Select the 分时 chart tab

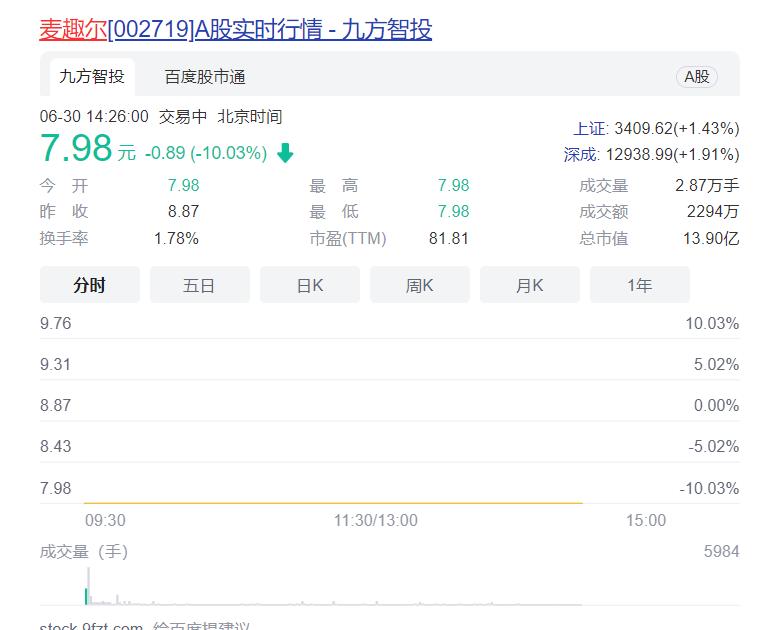90,285
